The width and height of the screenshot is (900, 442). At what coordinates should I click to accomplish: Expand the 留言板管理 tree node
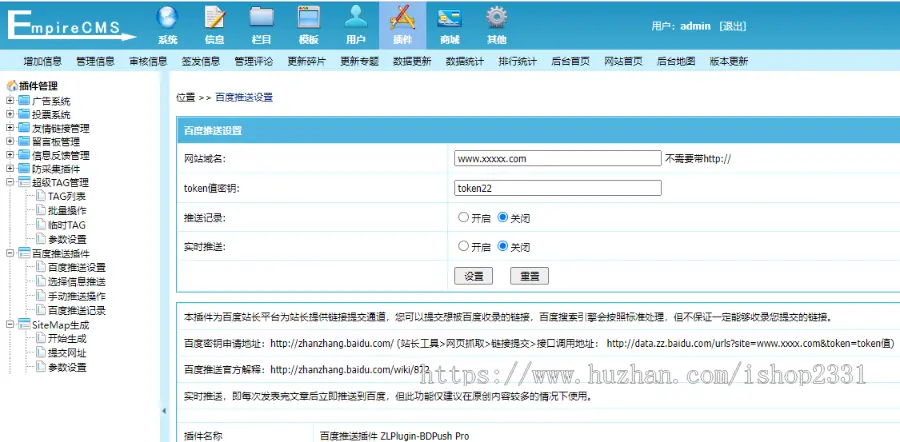tap(10, 141)
